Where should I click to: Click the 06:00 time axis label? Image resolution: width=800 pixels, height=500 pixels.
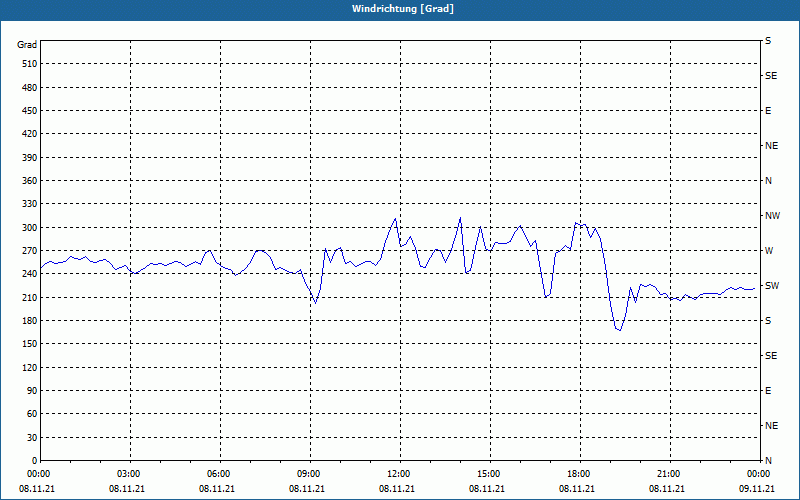(218, 474)
